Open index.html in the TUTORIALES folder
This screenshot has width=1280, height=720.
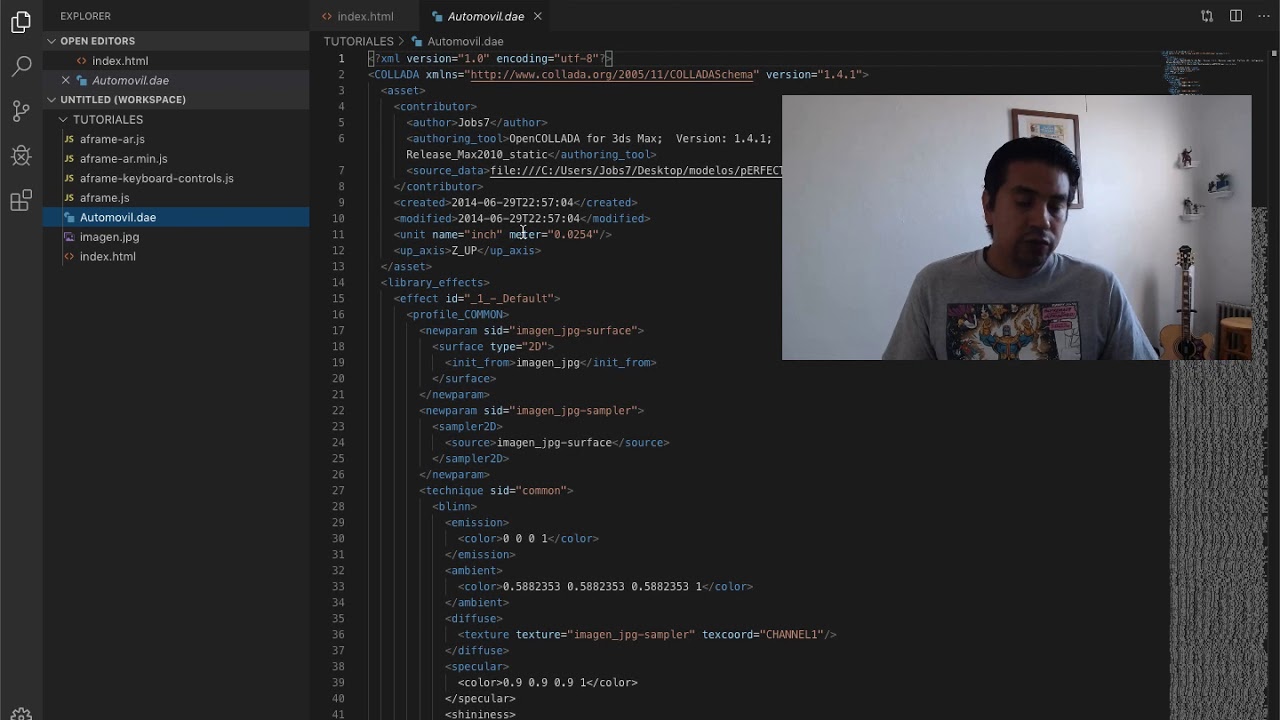click(x=107, y=256)
